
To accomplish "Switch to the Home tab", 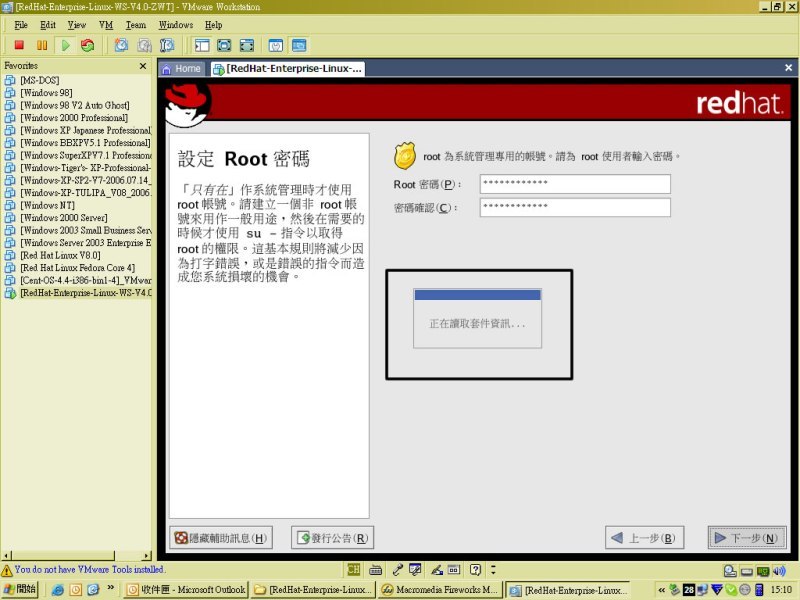I will pos(182,69).
